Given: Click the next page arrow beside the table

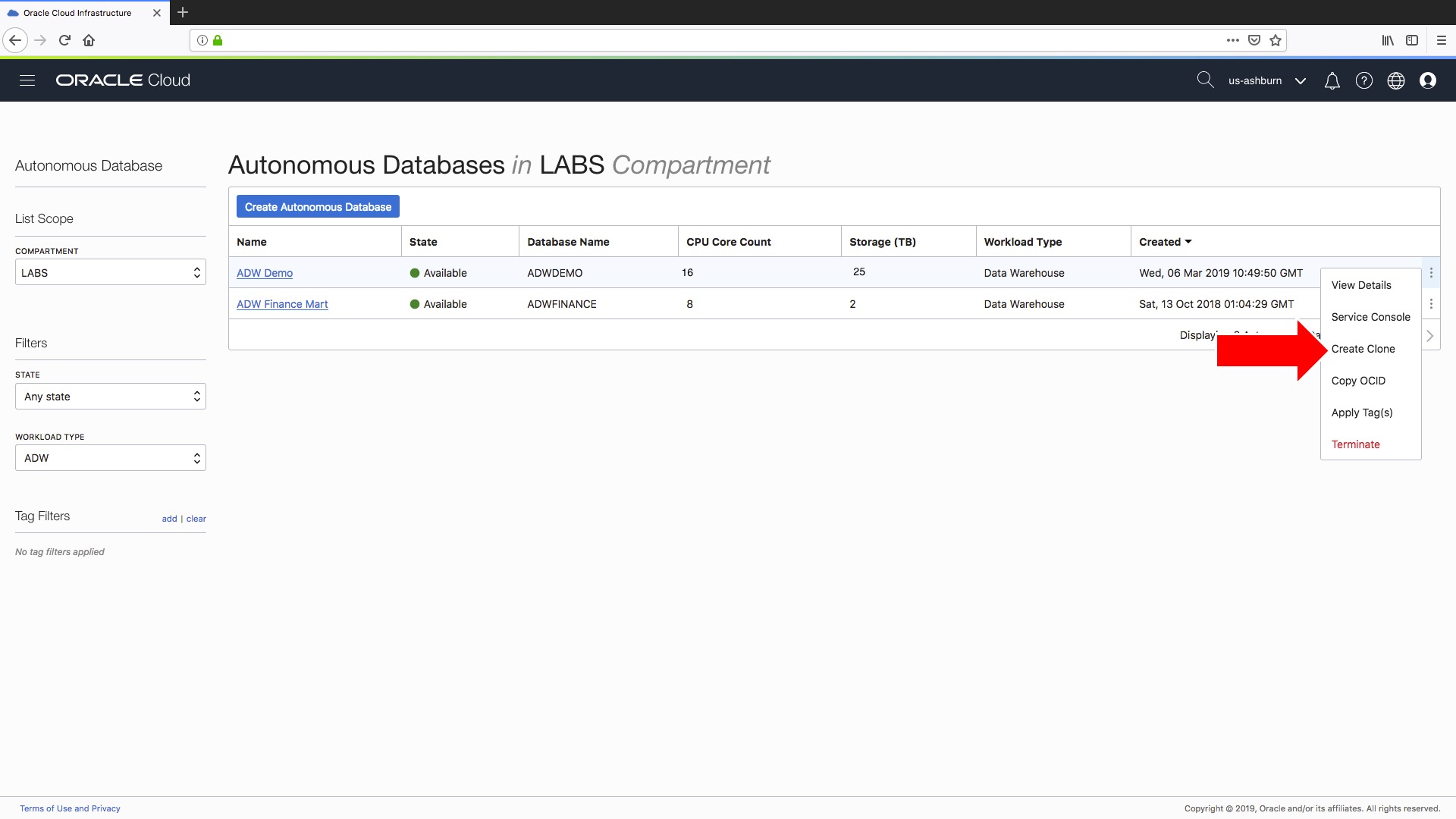Looking at the screenshot, I should coord(1430,335).
